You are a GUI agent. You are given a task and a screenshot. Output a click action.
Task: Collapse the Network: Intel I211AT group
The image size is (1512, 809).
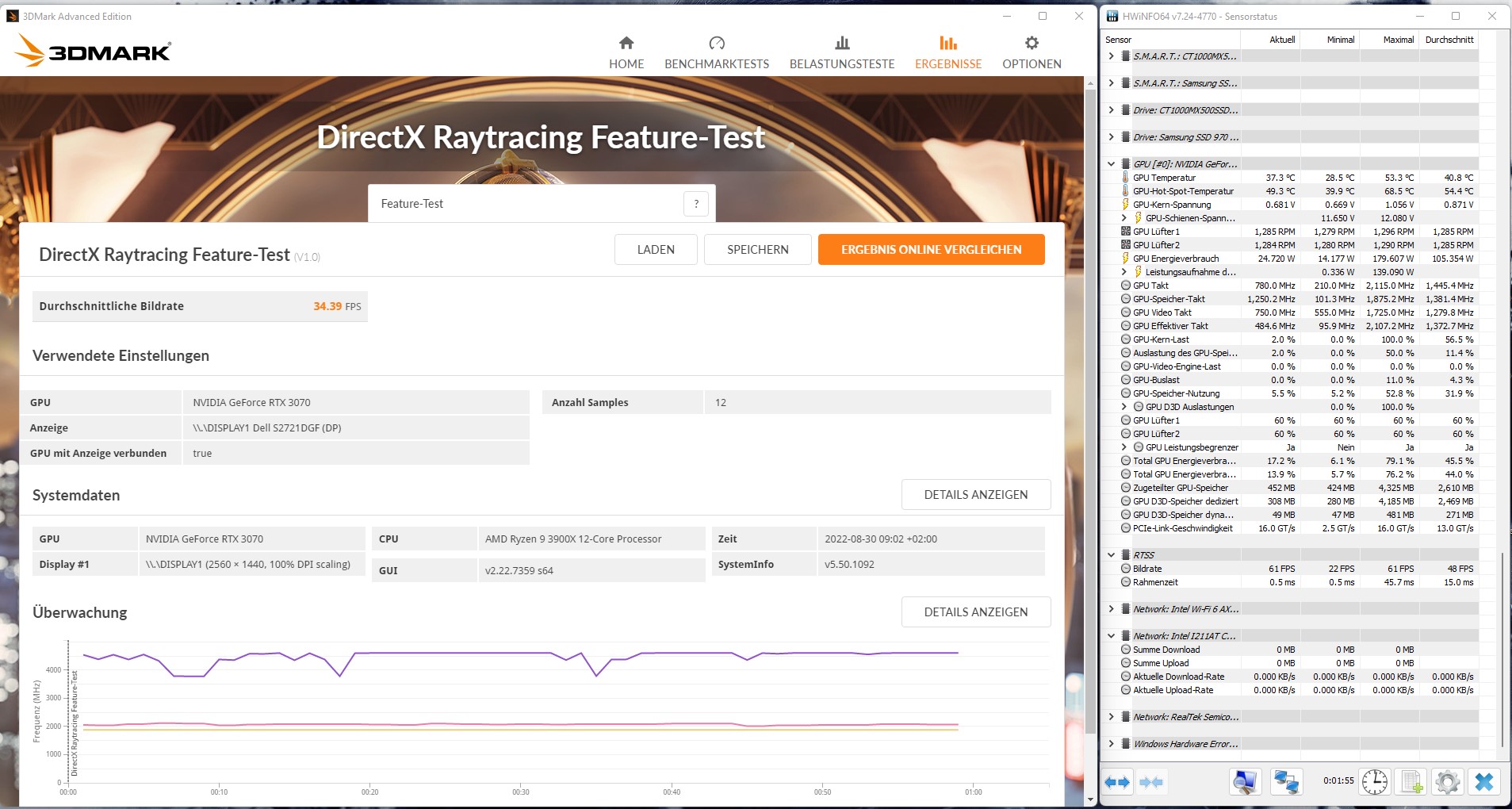(1111, 636)
